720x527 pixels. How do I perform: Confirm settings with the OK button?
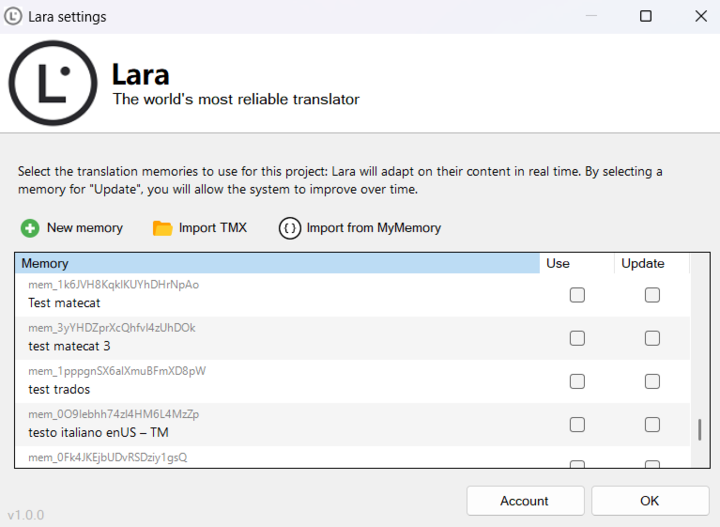(x=650, y=501)
